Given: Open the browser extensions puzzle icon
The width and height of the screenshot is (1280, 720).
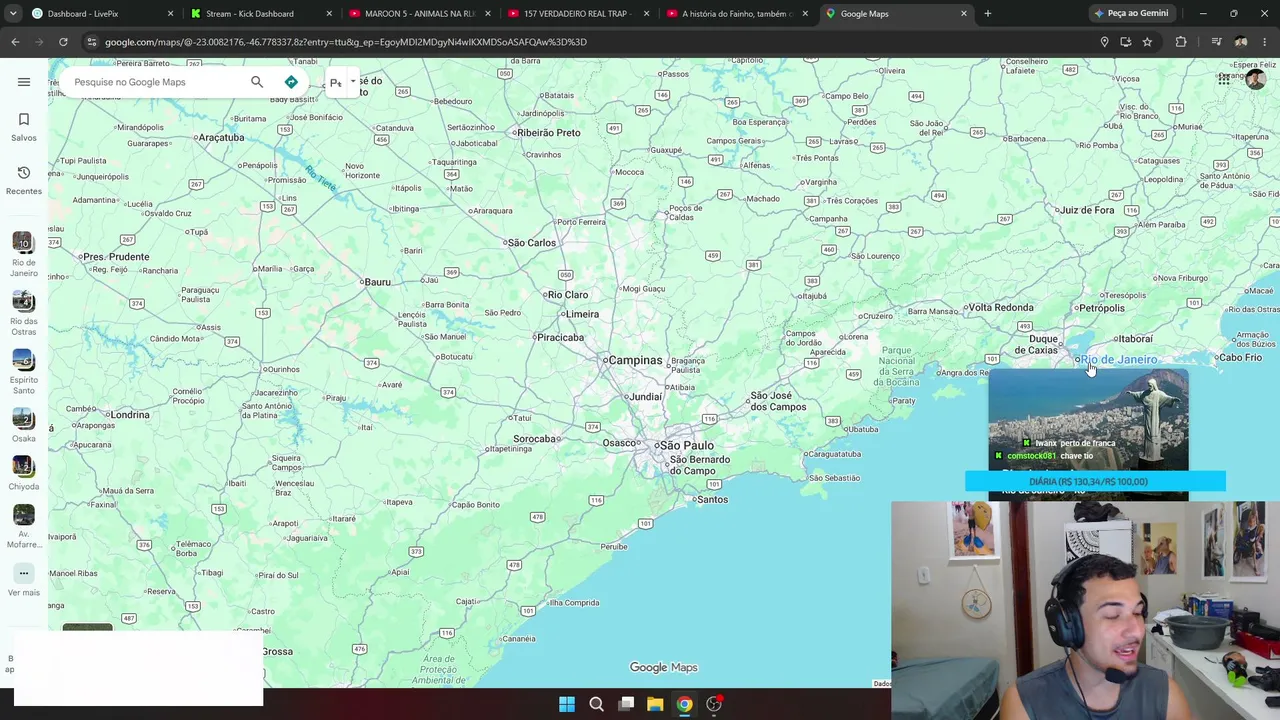Looking at the screenshot, I should pyautogui.click(x=1181, y=42).
